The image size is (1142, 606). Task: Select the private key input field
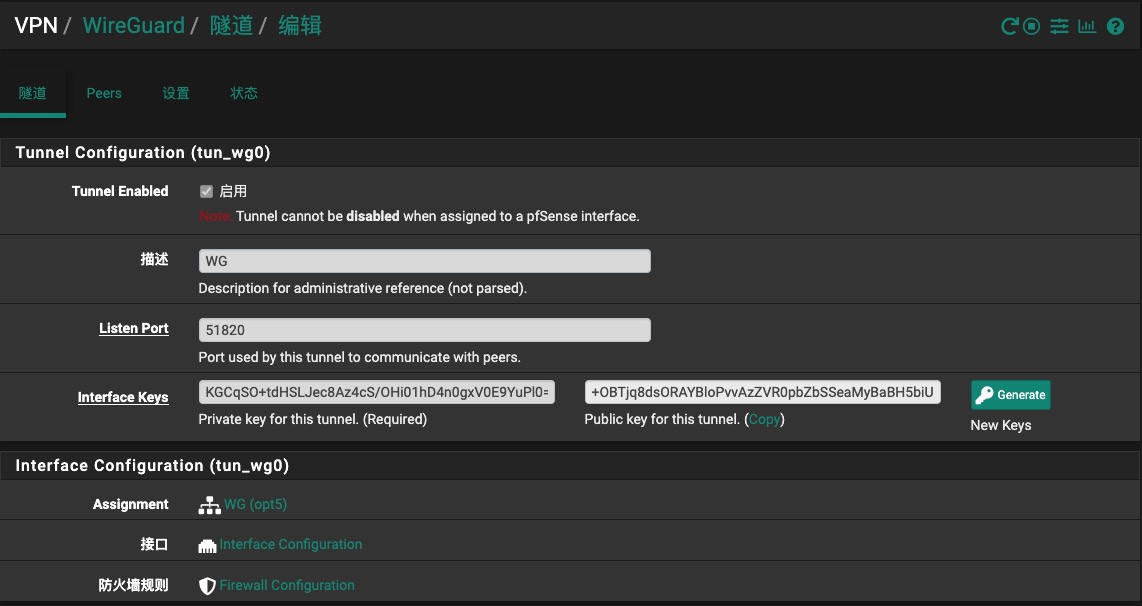[377, 392]
